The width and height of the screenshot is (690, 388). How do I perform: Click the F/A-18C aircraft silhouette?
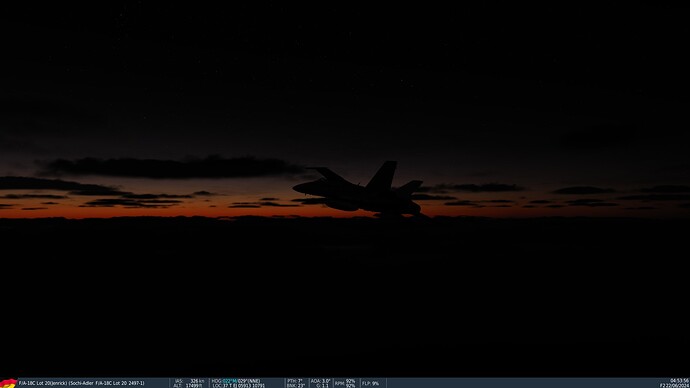click(361, 190)
